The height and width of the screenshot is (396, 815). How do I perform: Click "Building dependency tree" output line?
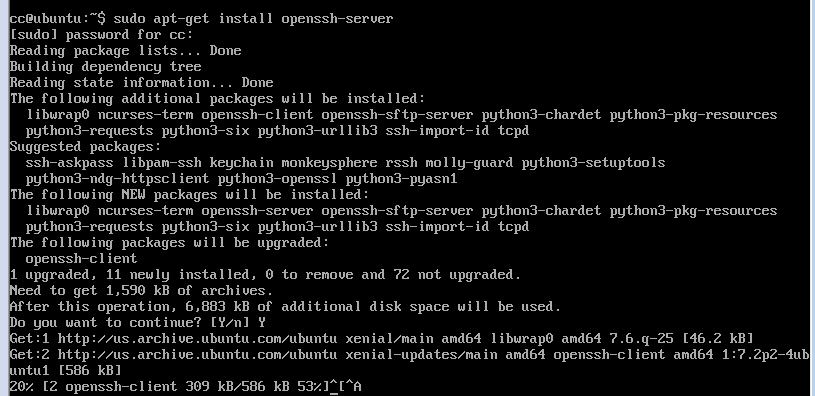tap(106, 67)
